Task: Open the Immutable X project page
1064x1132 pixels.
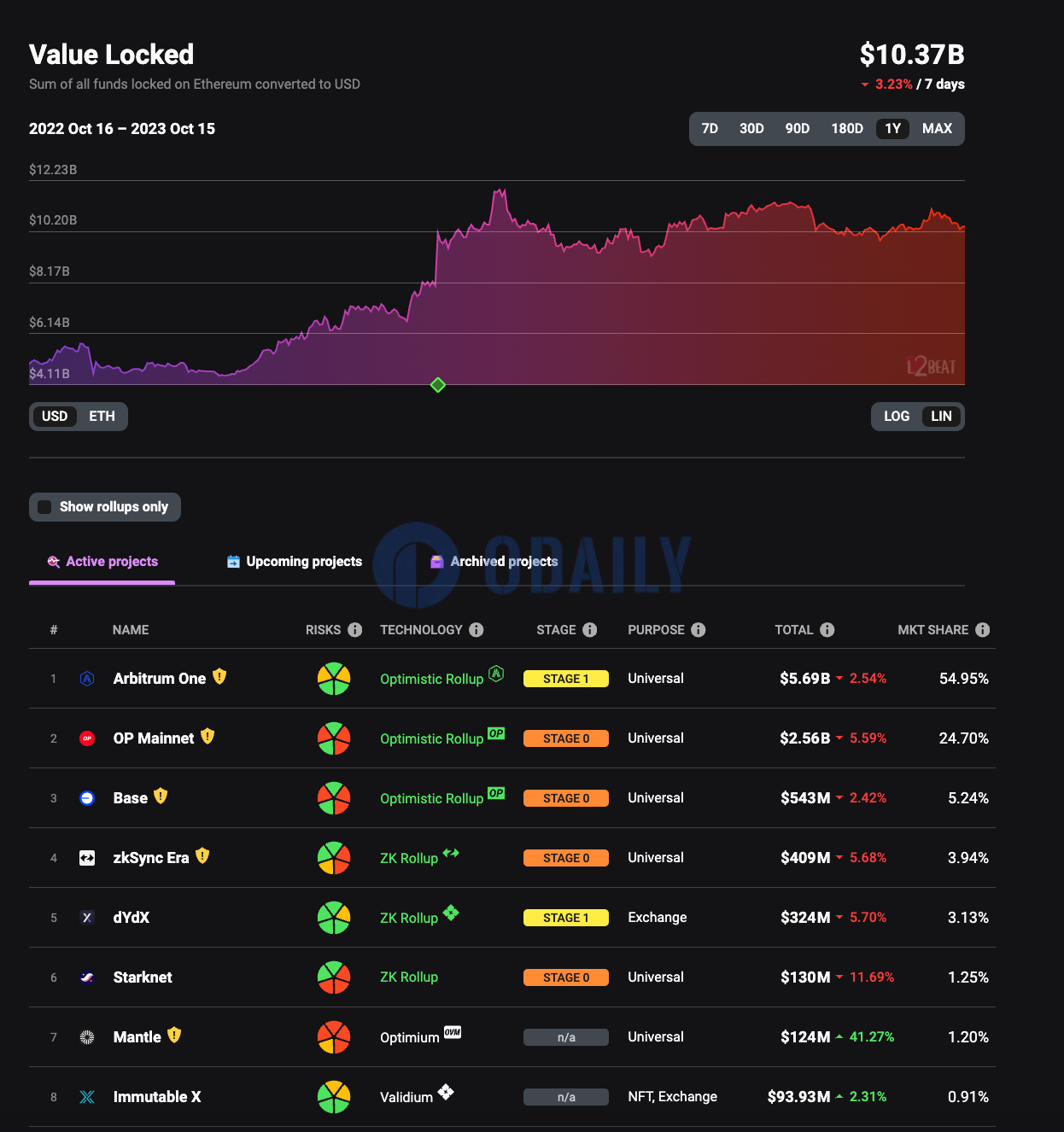Action: tap(157, 1097)
